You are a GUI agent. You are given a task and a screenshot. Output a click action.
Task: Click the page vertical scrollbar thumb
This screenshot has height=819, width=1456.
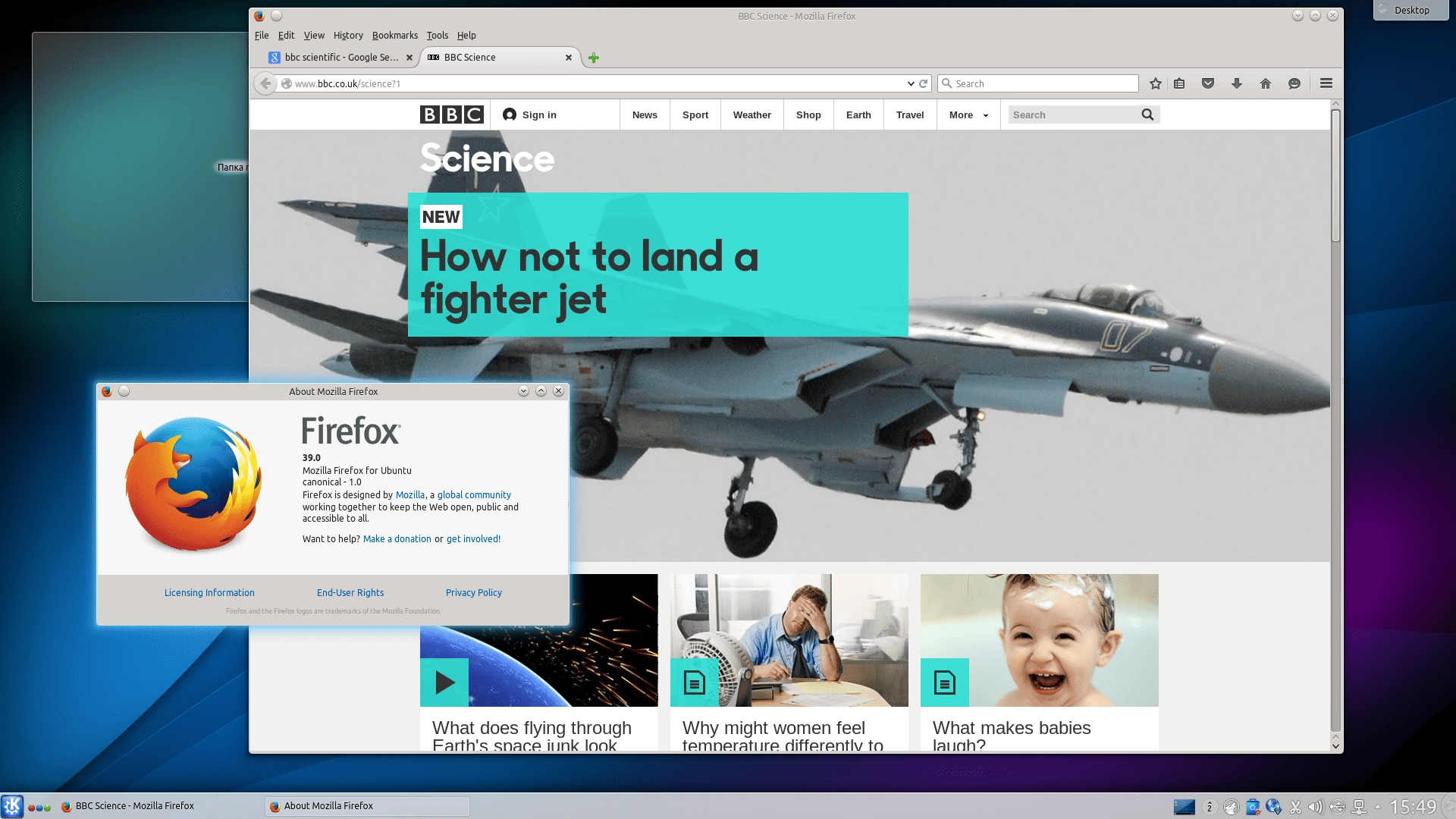click(1335, 176)
